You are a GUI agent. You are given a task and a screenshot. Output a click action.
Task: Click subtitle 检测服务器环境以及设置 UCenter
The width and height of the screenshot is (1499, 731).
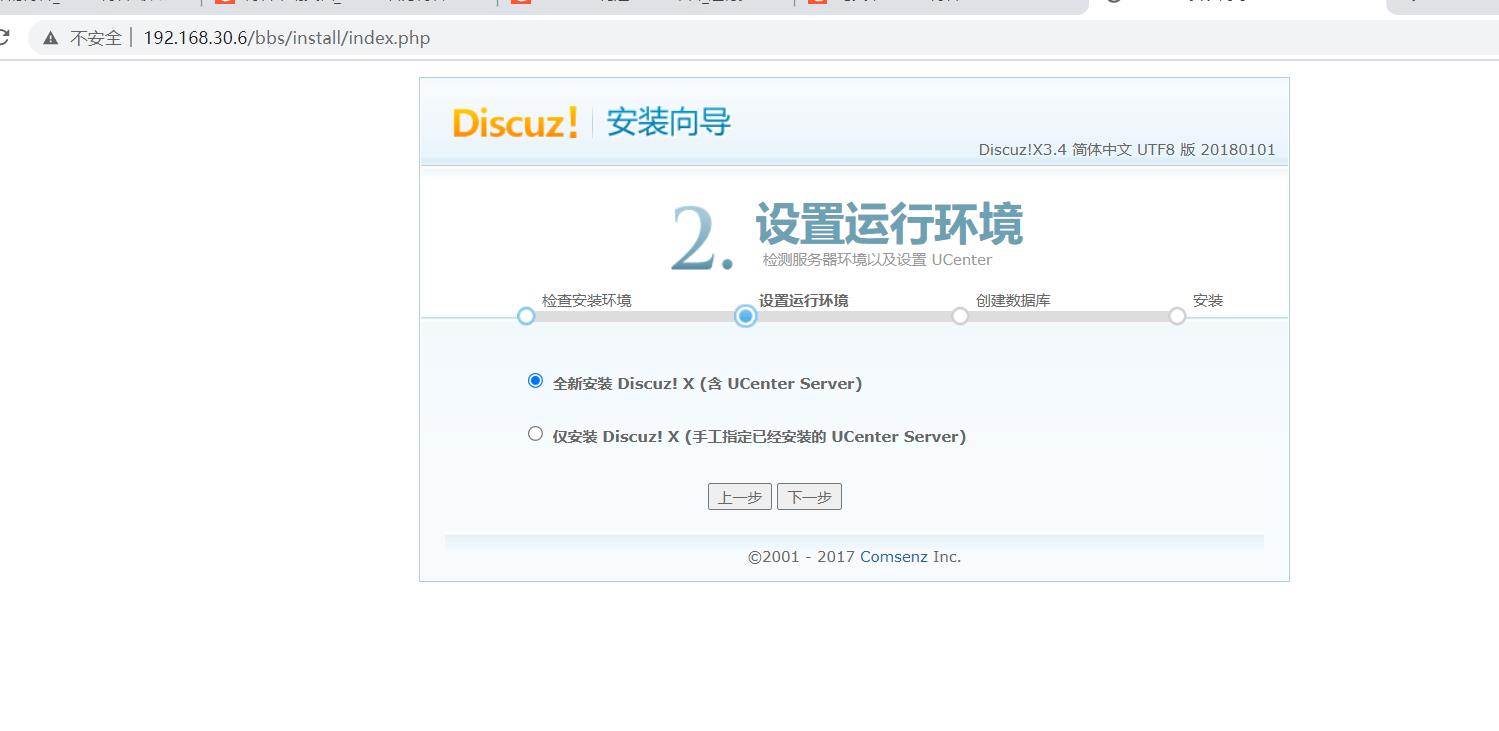(x=878, y=260)
